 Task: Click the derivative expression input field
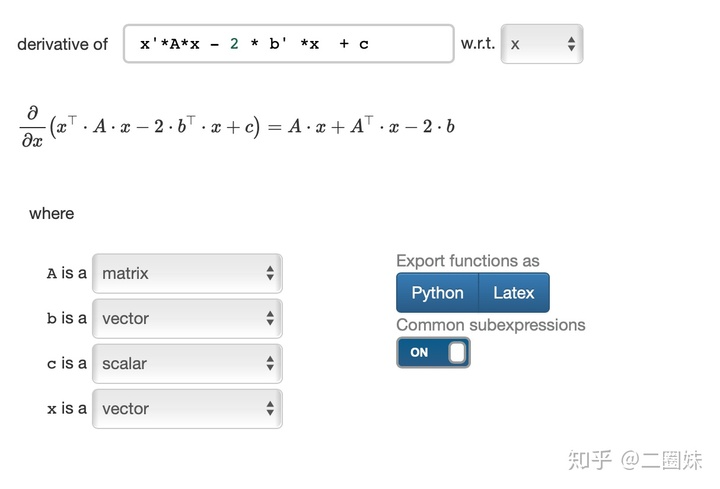point(288,44)
